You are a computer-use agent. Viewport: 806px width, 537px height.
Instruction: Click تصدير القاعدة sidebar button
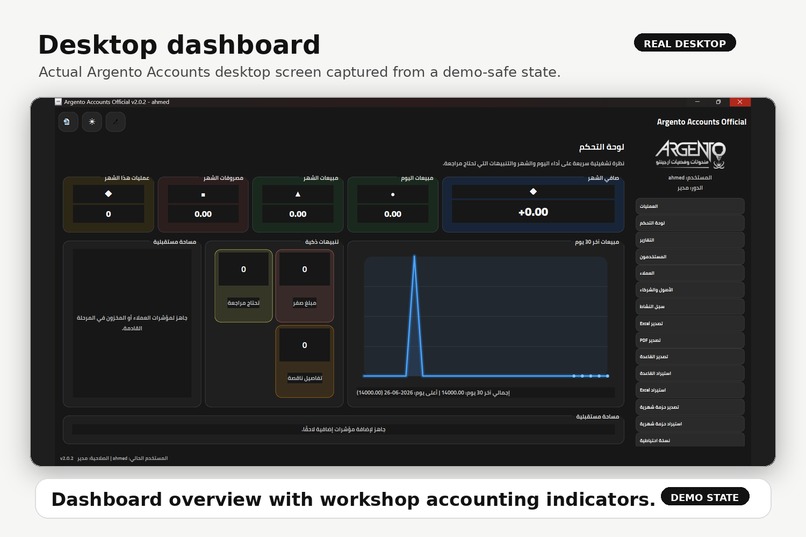690,357
